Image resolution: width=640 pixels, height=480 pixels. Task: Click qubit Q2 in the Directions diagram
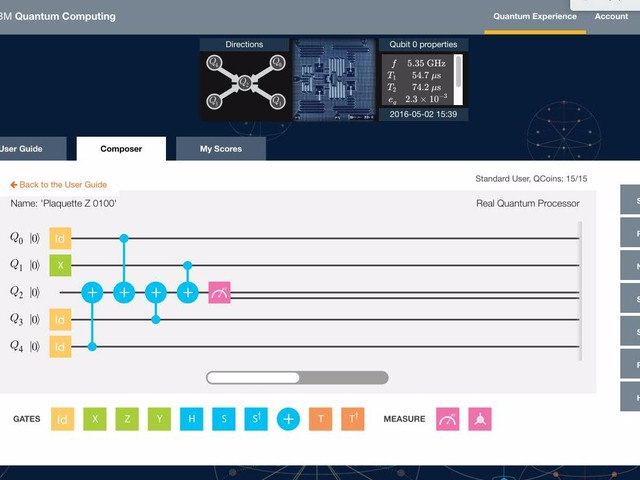click(x=244, y=82)
